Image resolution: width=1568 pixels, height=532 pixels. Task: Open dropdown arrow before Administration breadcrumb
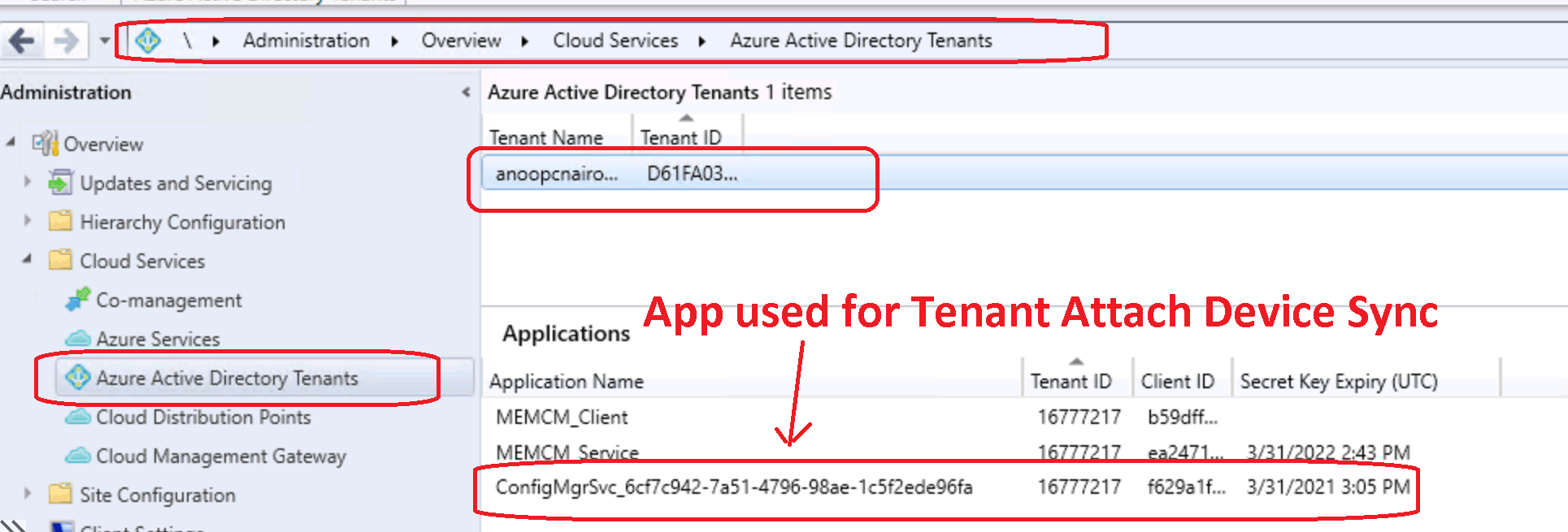[x=216, y=41]
